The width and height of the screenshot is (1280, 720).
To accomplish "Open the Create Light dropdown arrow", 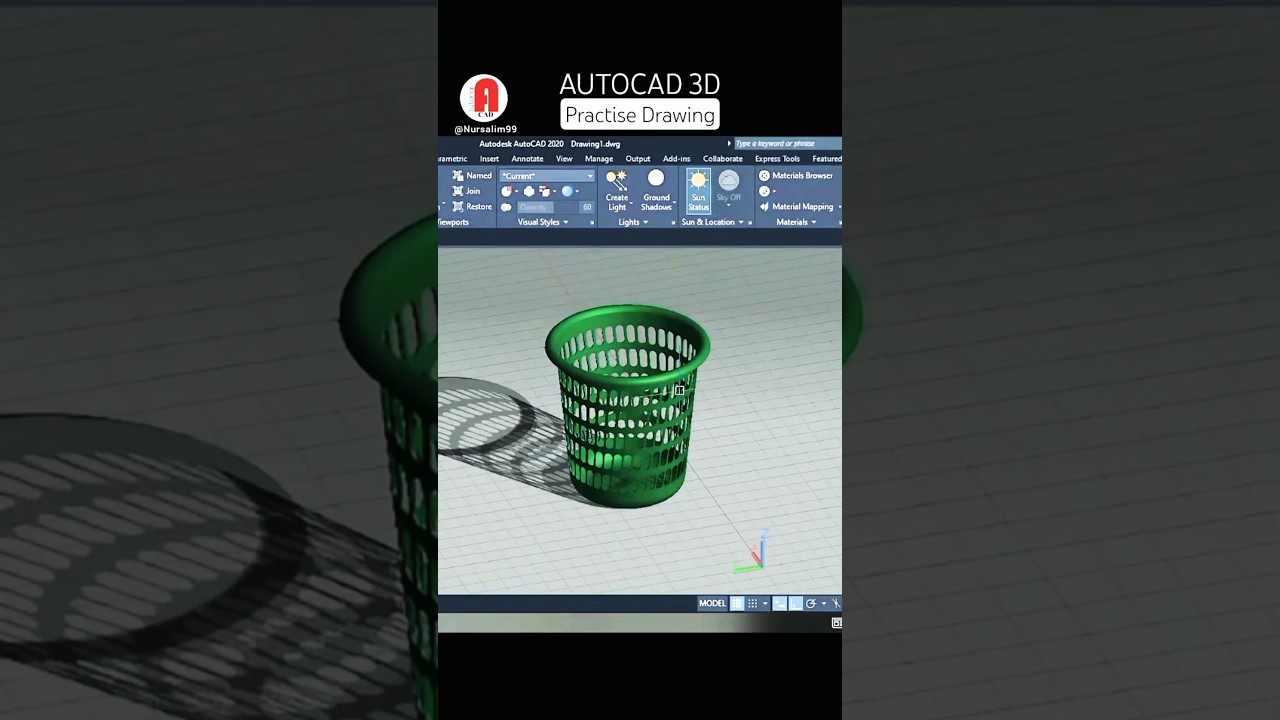I will [x=632, y=203].
